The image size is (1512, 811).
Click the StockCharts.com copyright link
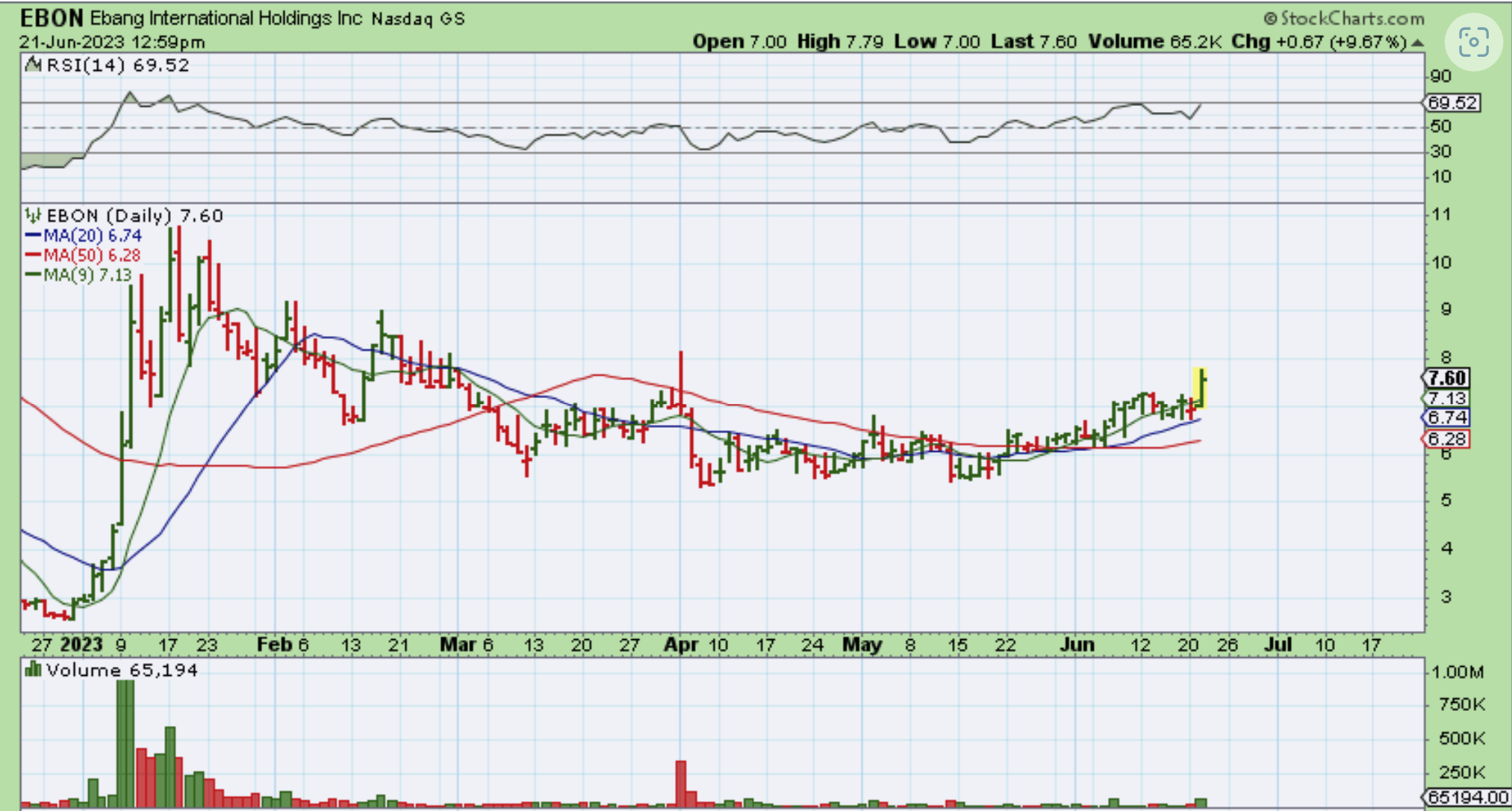point(1344,18)
